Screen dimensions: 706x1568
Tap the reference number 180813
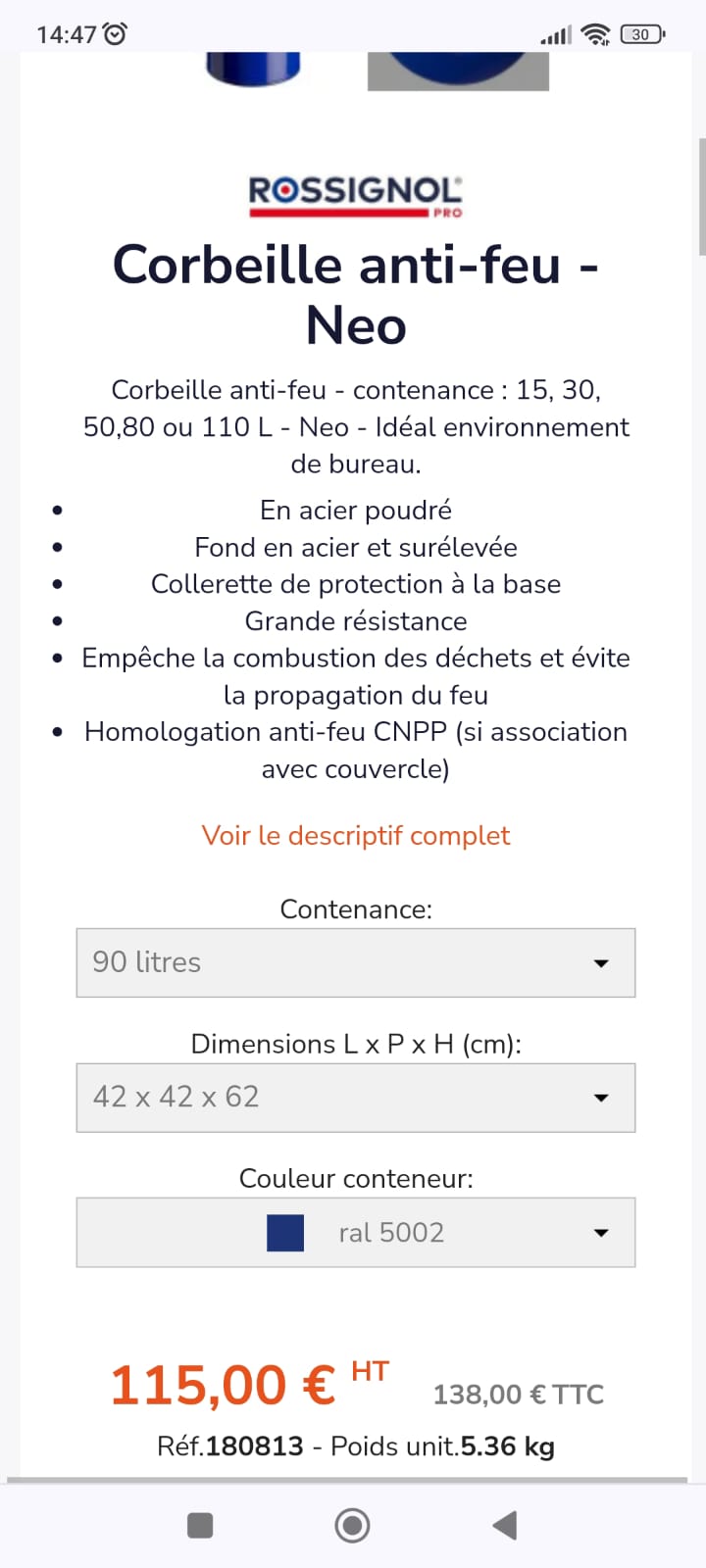pos(255,1446)
